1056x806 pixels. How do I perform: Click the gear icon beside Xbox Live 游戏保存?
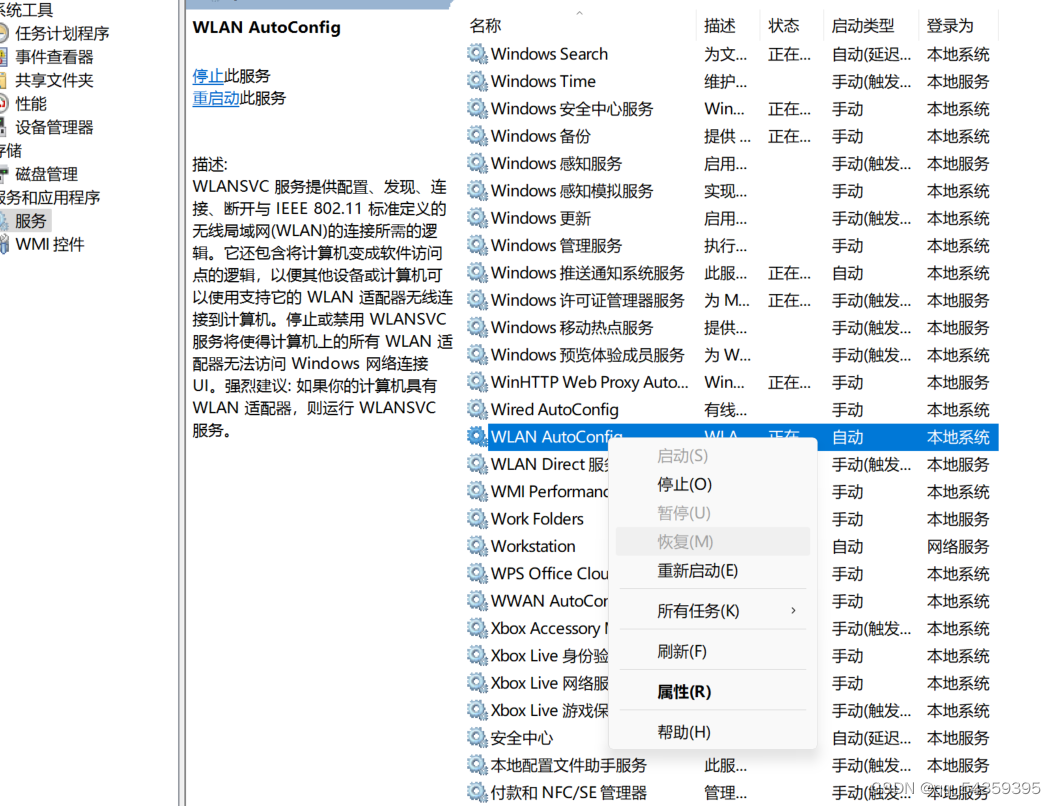(x=477, y=710)
